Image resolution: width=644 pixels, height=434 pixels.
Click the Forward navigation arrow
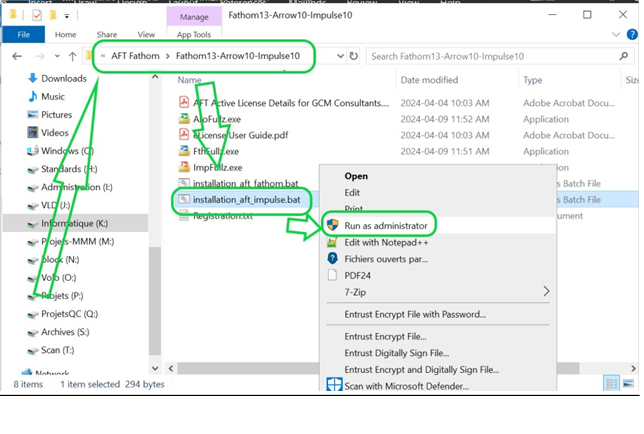[x=39, y=56]
